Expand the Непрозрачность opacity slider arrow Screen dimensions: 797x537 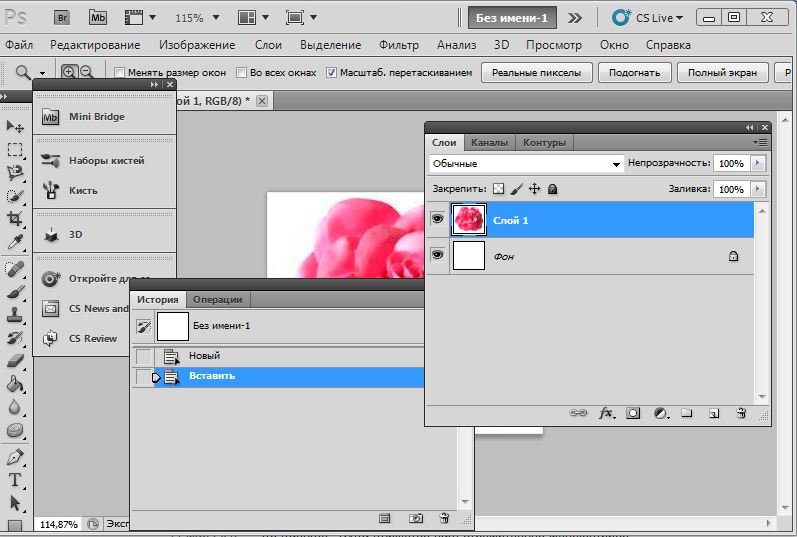[x=757, y=163]
